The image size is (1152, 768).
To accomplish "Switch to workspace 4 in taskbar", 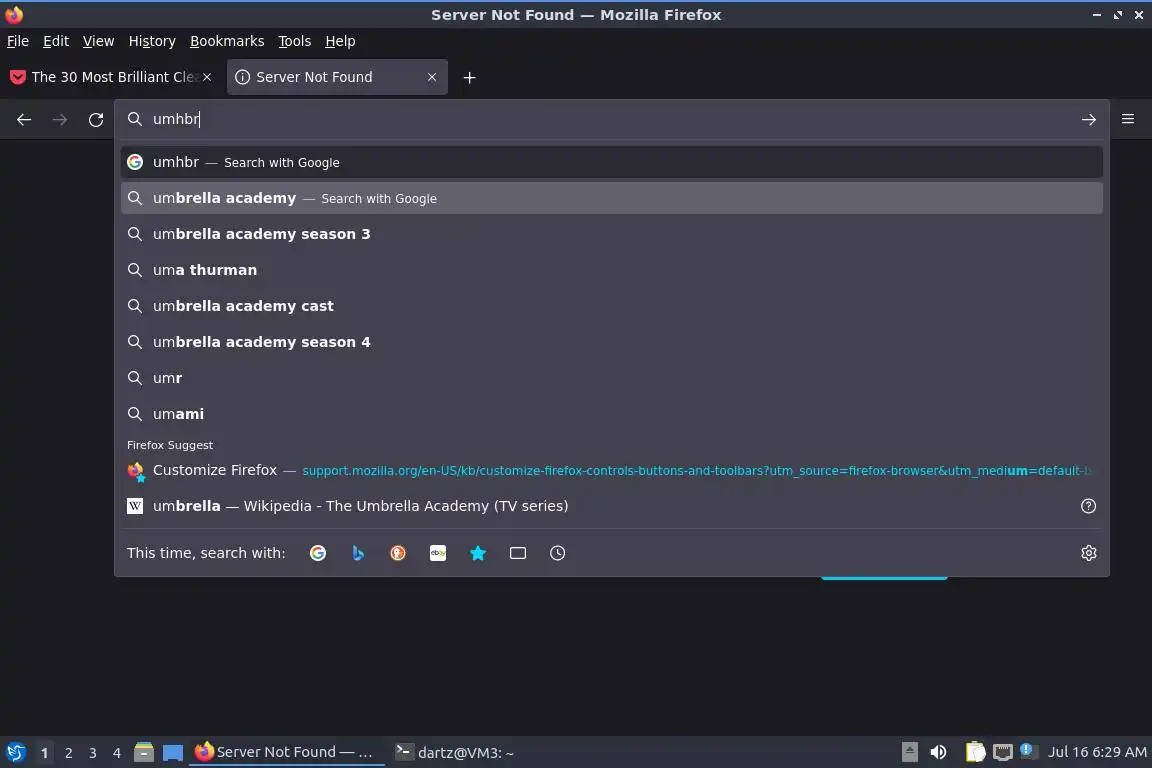I will 117,753.
